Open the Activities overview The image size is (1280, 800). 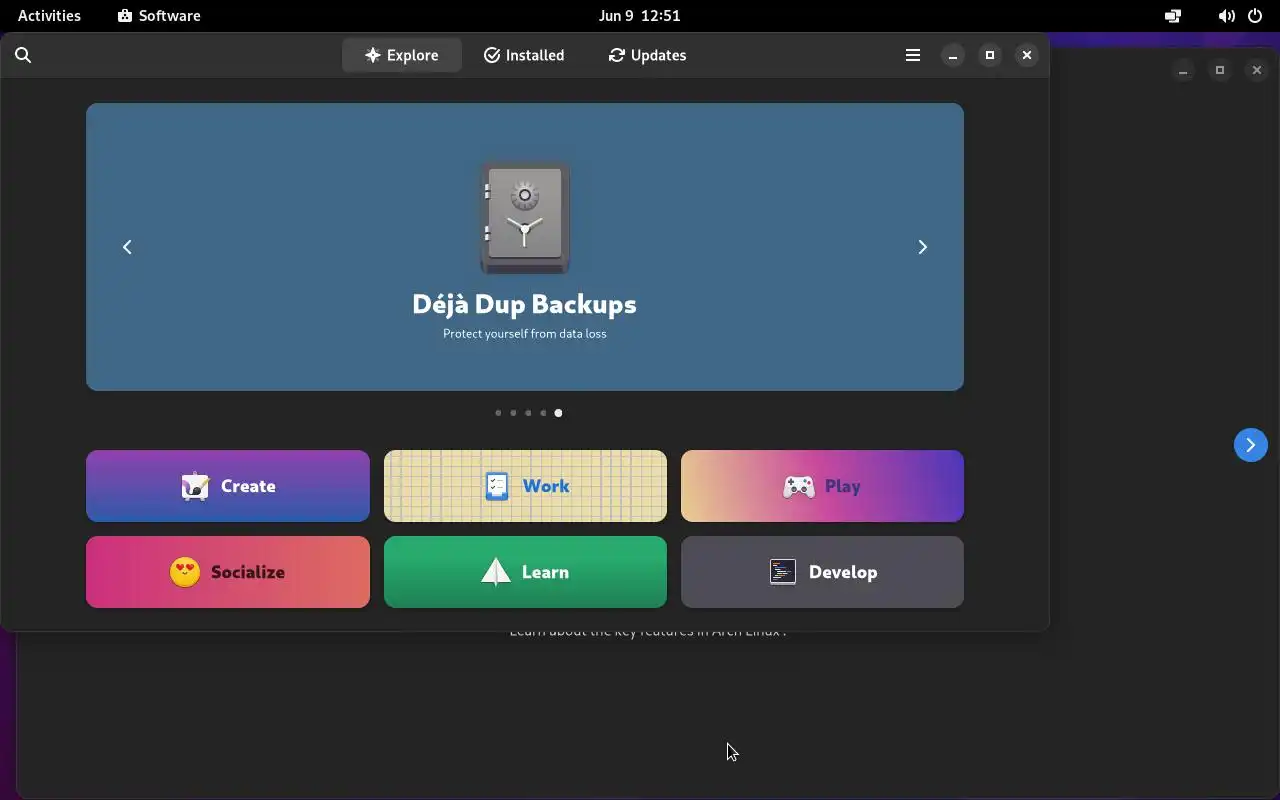tap(49, 15)
